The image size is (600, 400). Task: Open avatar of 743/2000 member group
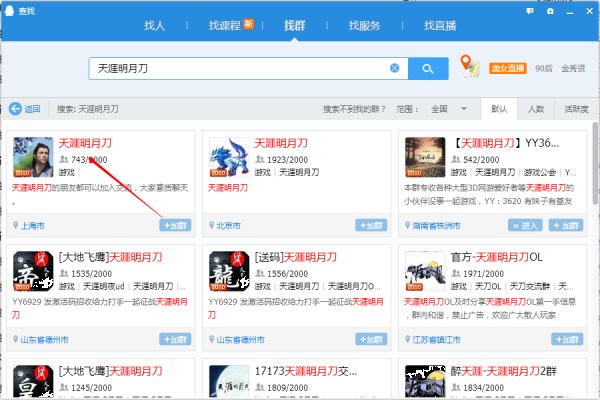point(33,157)
